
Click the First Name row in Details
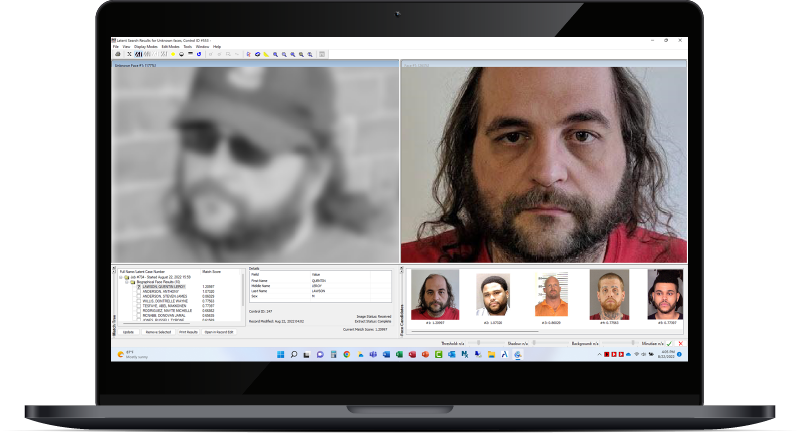tap(320, 281)
